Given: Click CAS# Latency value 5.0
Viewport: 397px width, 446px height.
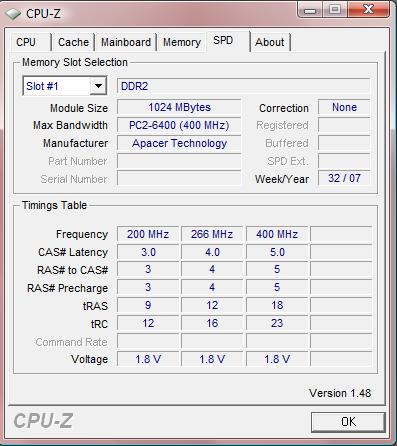Looking at the screenshot, I should 277,252.
